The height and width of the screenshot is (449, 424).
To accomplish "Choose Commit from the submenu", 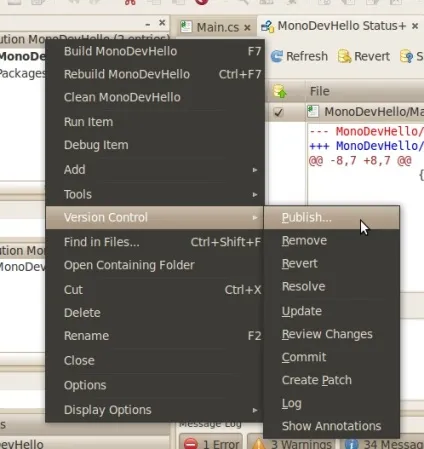I will click(x=332, y=357).
